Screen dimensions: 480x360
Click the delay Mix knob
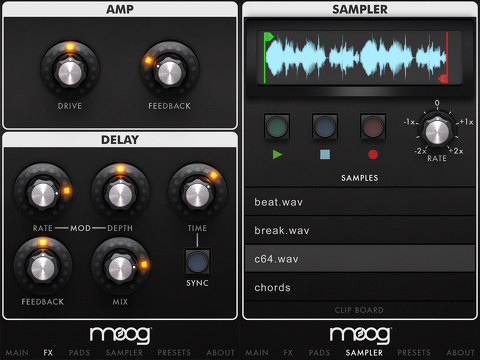click(120, 268)
